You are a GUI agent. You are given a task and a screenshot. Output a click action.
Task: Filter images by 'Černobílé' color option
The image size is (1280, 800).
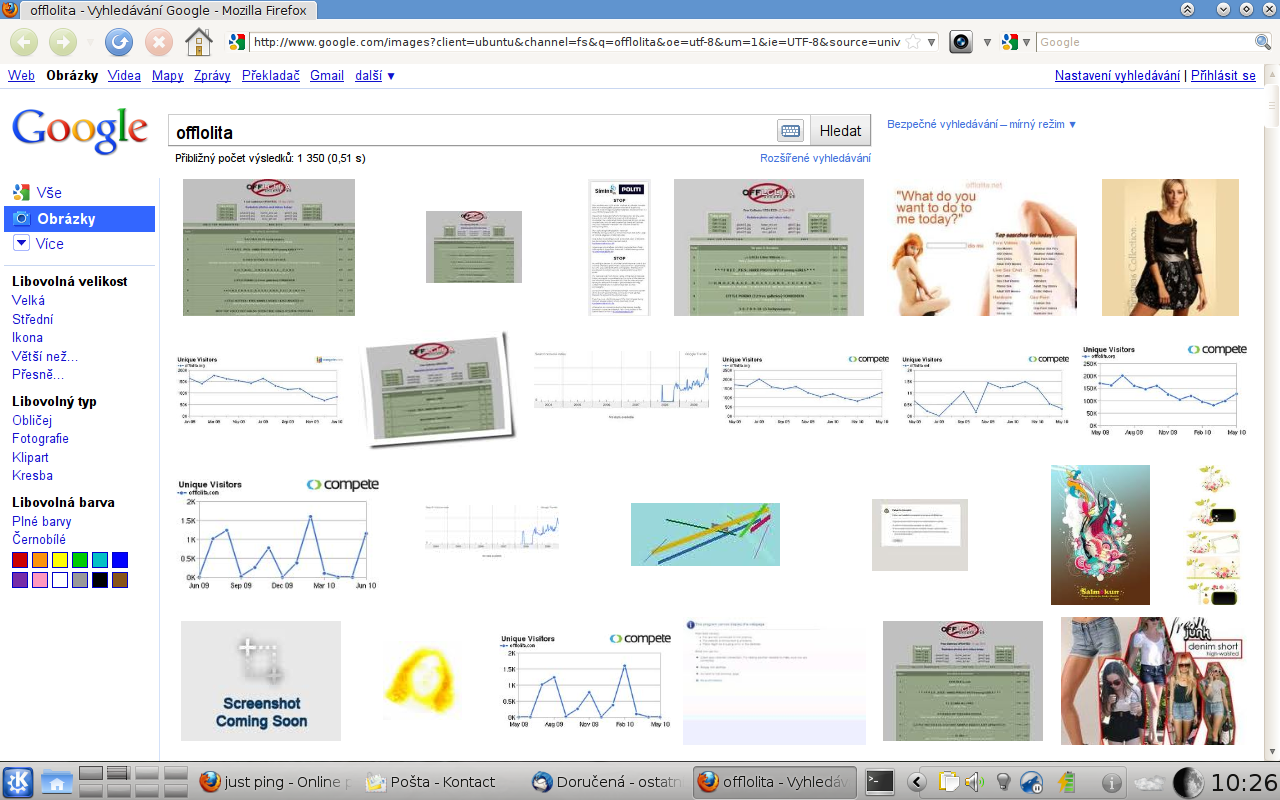39,539
